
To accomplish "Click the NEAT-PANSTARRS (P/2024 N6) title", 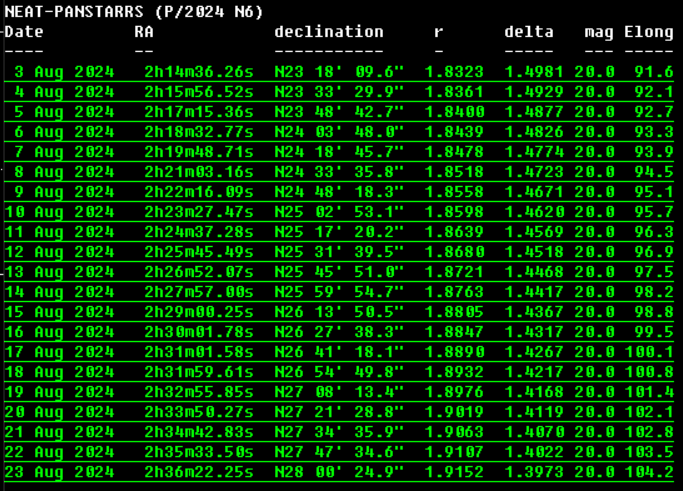I will pos(134,11).
